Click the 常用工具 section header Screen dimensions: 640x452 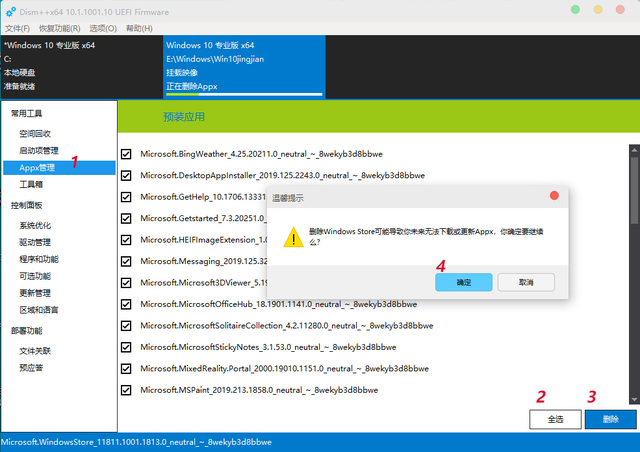pyautogui.click(x=27, y=114)
